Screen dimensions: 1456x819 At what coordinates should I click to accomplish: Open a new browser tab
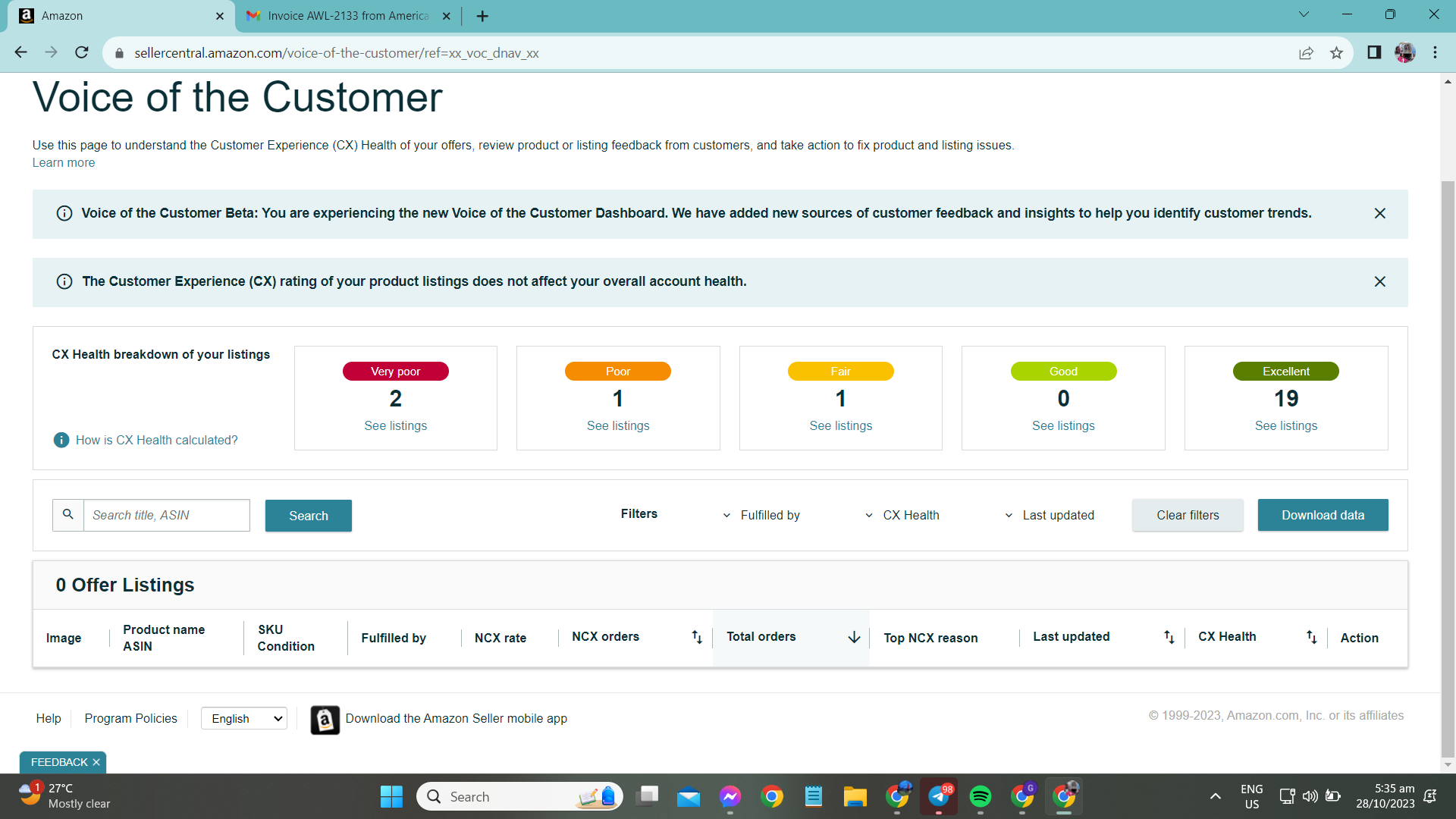482,16
